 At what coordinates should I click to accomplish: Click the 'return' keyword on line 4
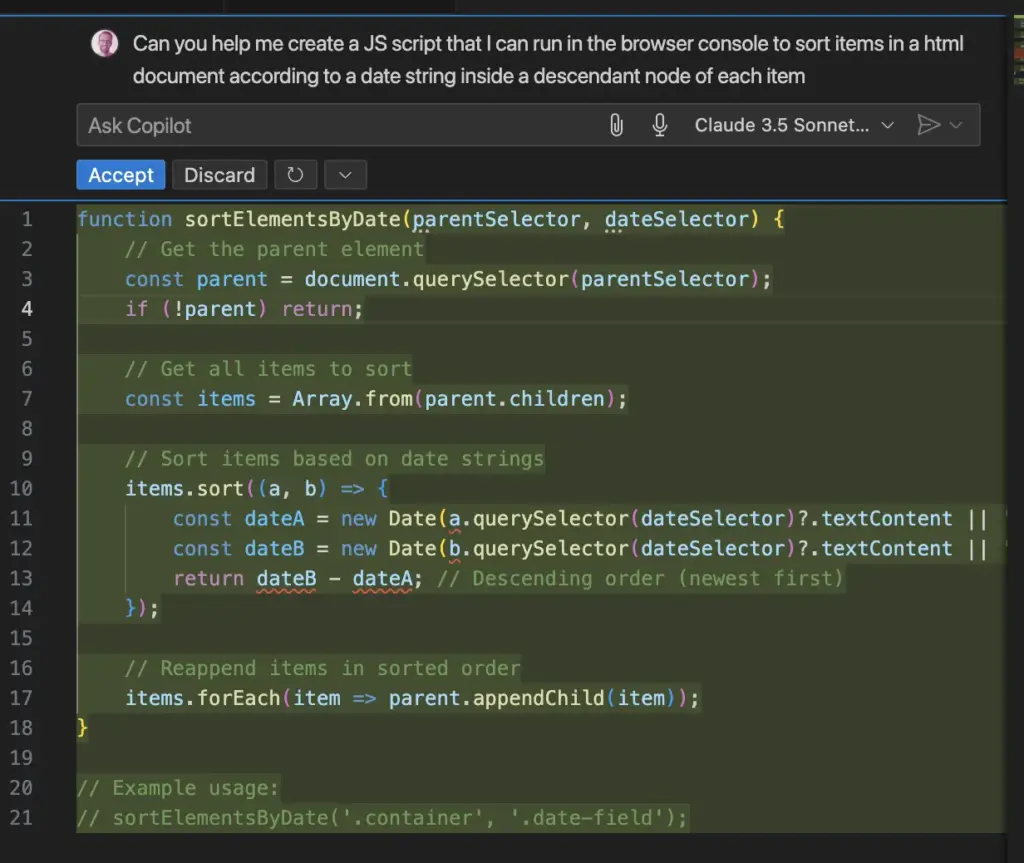tap(317, 308)
